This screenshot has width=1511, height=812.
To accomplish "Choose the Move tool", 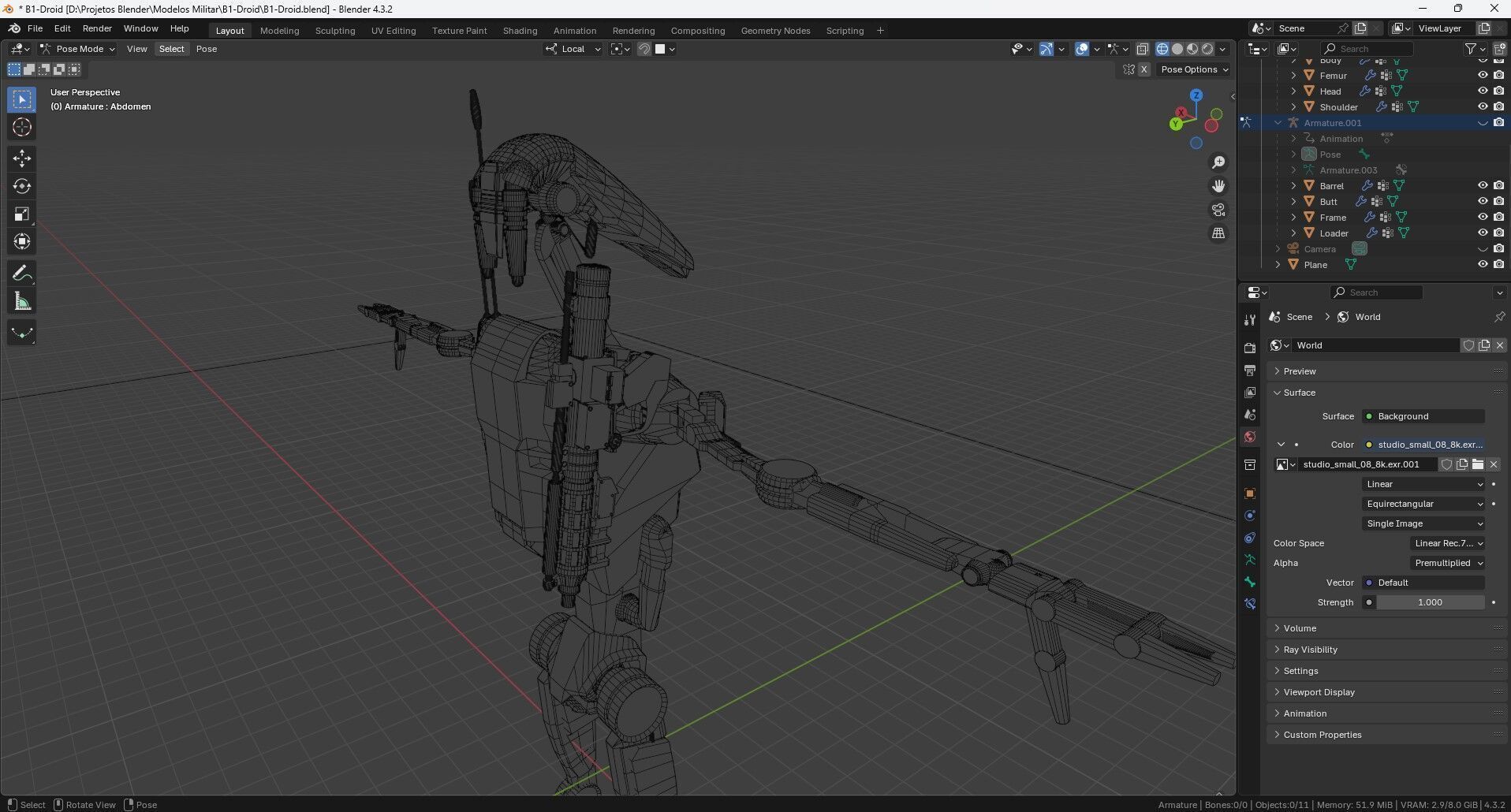I will 21,158.
